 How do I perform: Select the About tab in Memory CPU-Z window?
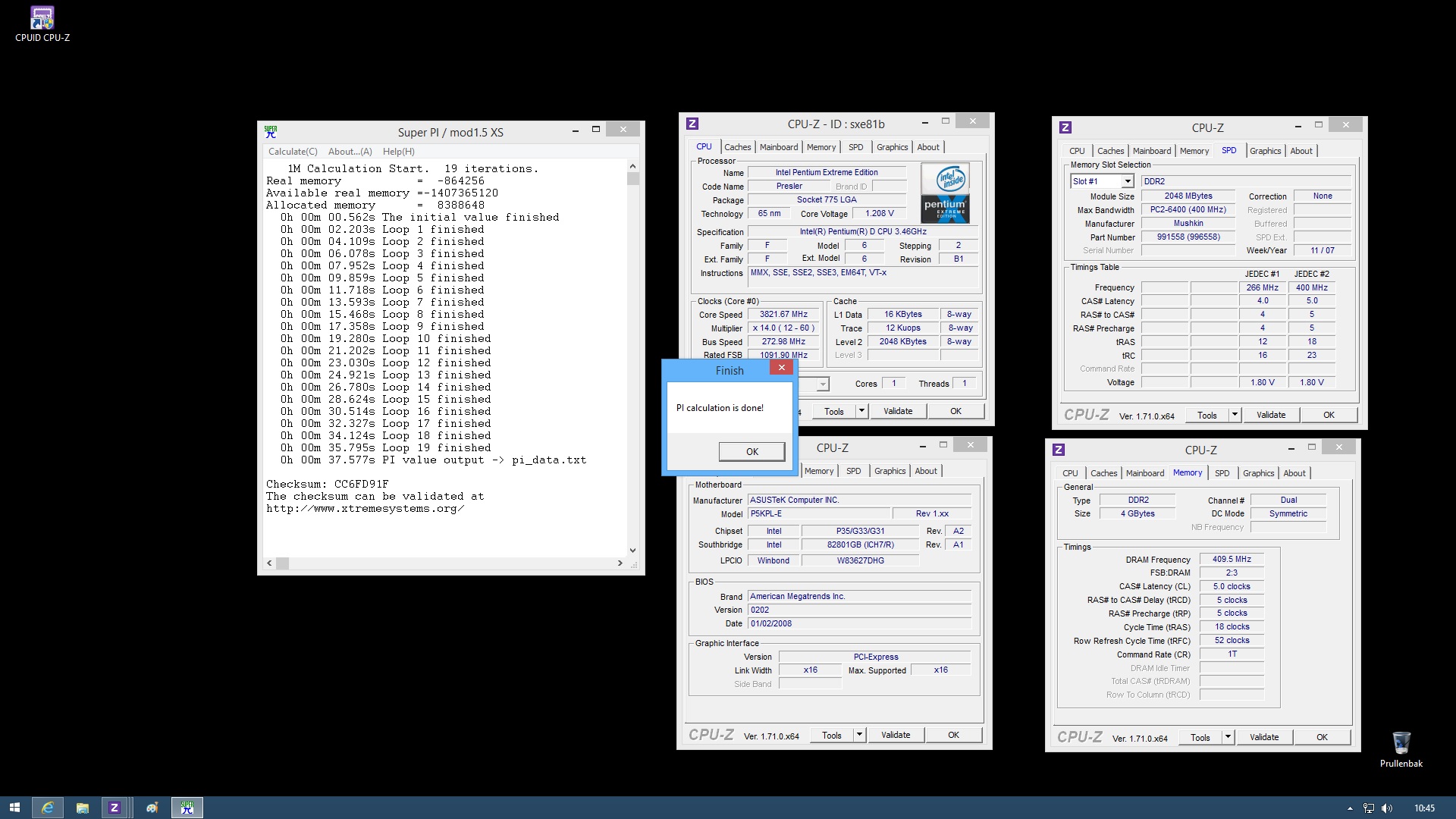(1294, 473)
